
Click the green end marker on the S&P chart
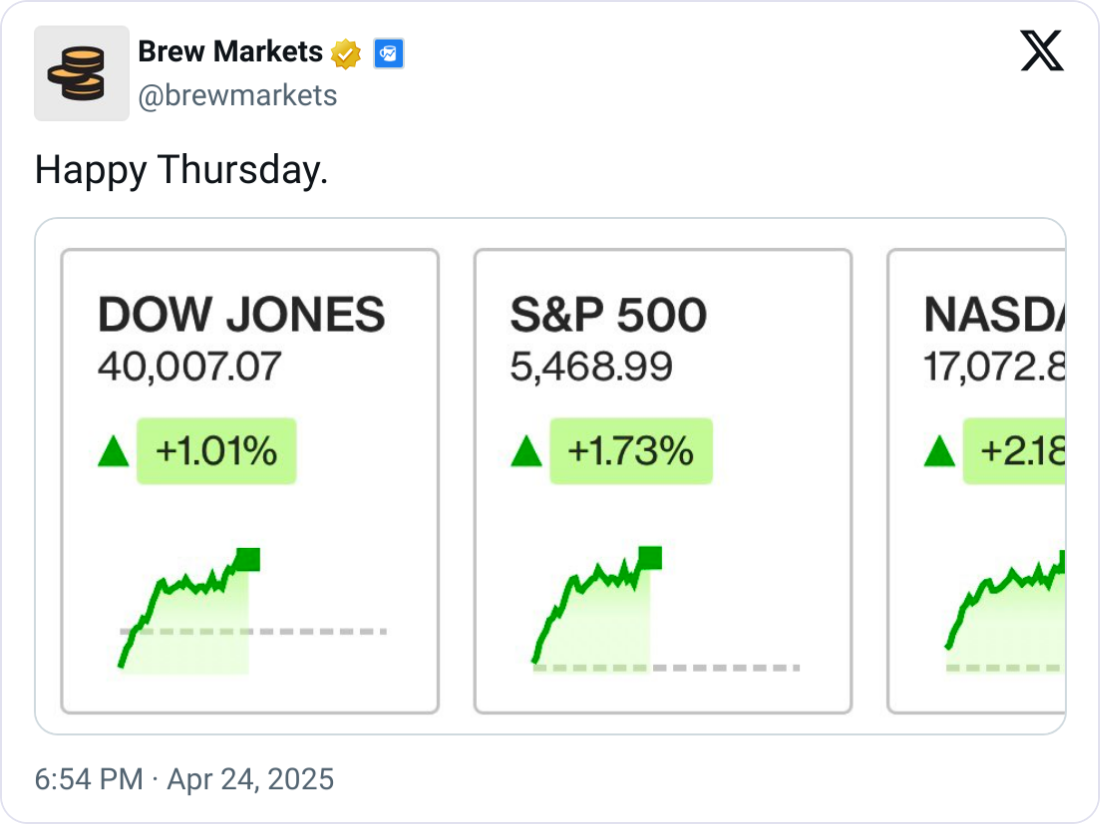tap(650, 558)
